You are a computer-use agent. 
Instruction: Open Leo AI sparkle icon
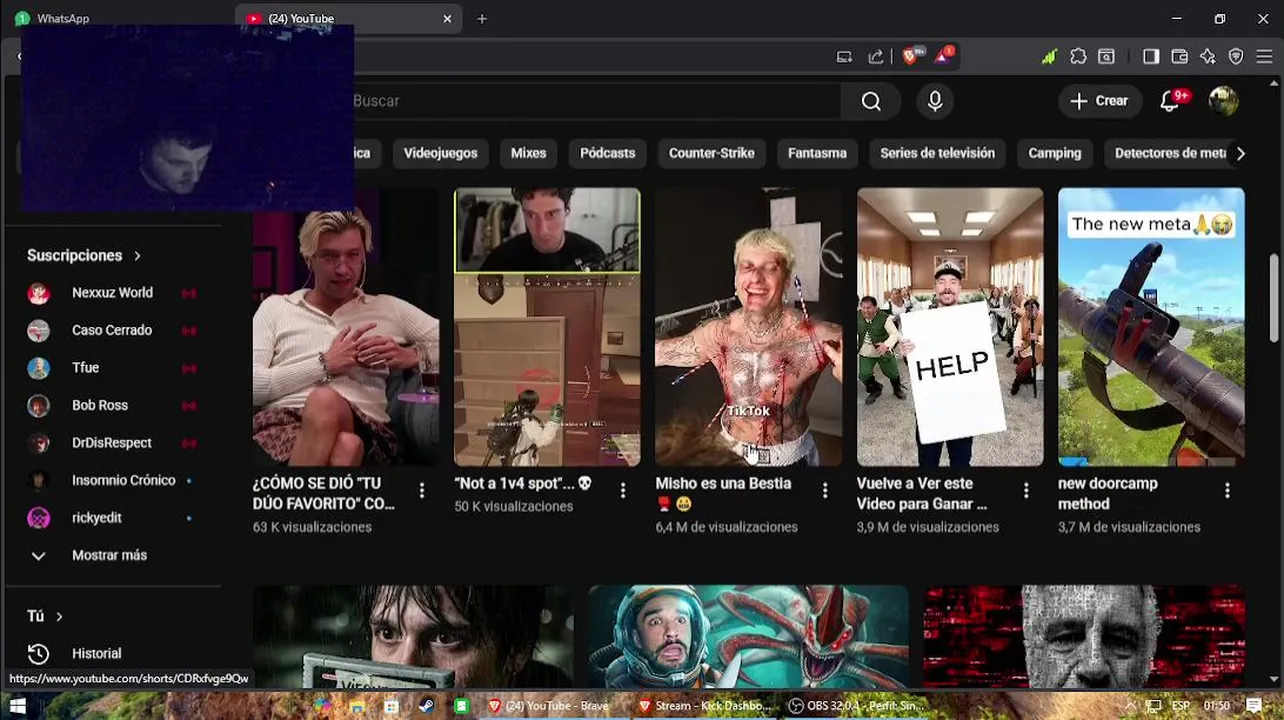tap(1208, 57)
